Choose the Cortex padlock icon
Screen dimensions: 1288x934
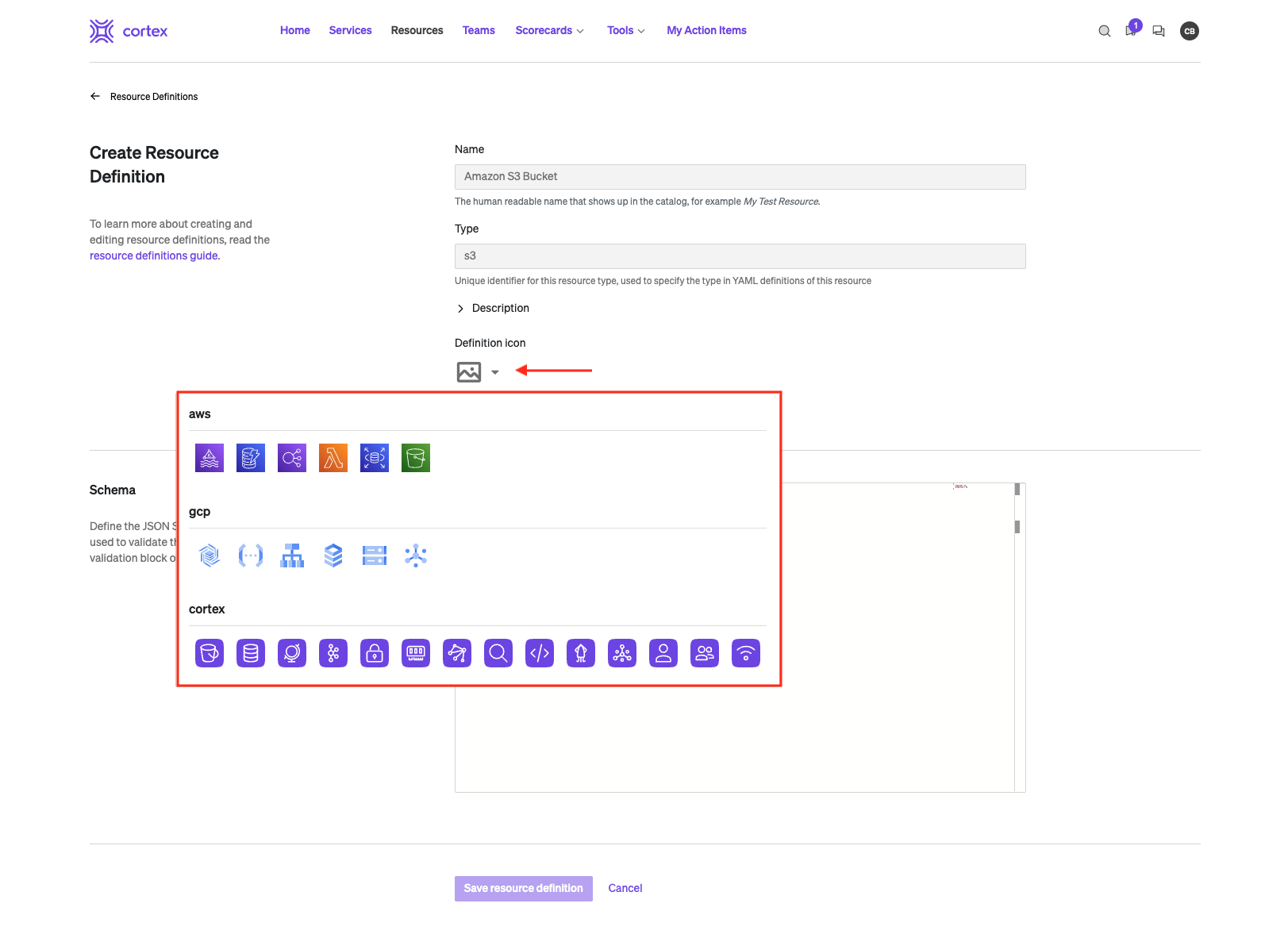375,653
